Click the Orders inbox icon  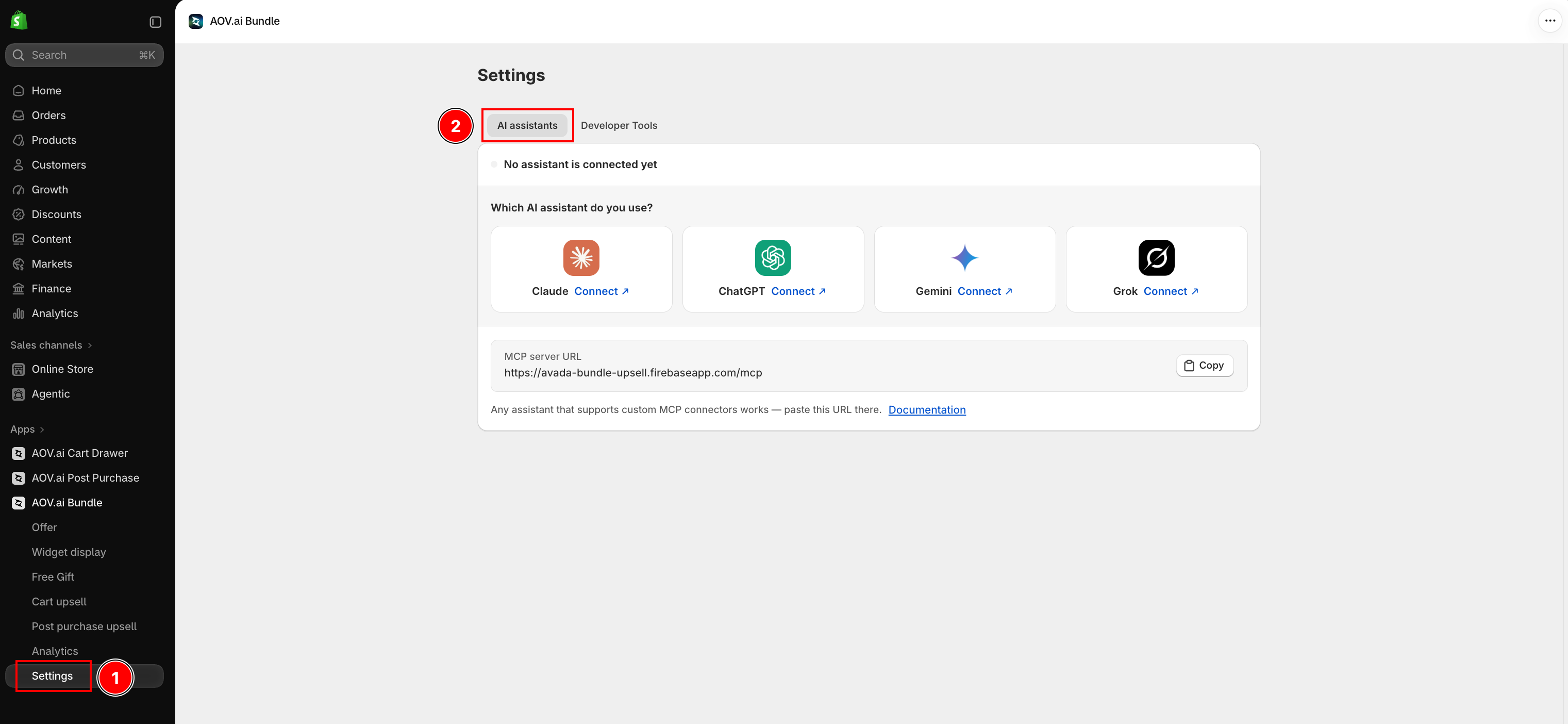[19, 116]
